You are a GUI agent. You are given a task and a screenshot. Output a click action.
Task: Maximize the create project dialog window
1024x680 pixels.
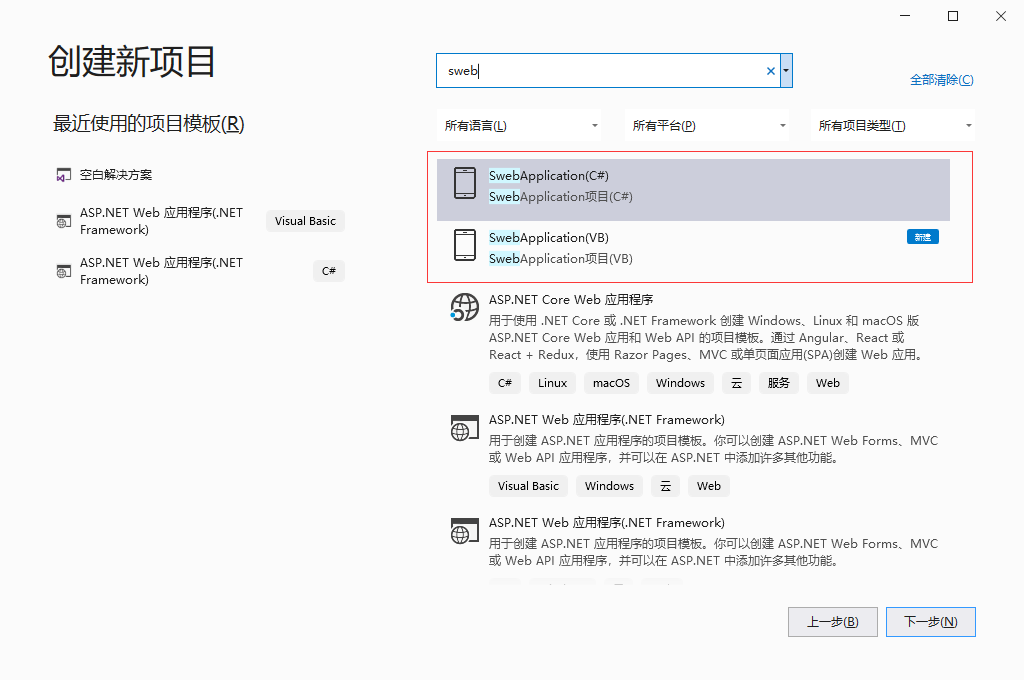pyautogui.click(x=953, y=16)
